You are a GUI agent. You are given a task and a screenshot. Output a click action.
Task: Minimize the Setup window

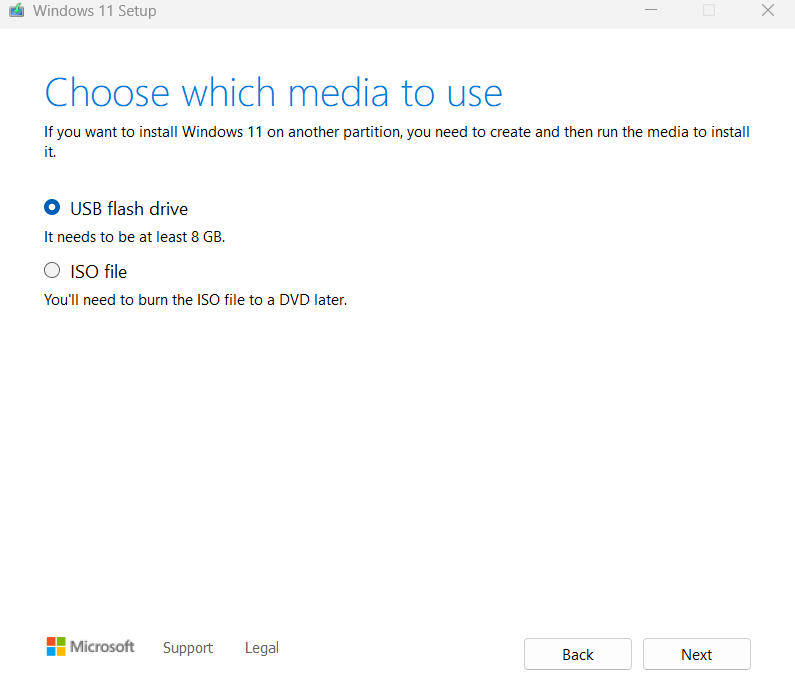(x=651, y=11)
